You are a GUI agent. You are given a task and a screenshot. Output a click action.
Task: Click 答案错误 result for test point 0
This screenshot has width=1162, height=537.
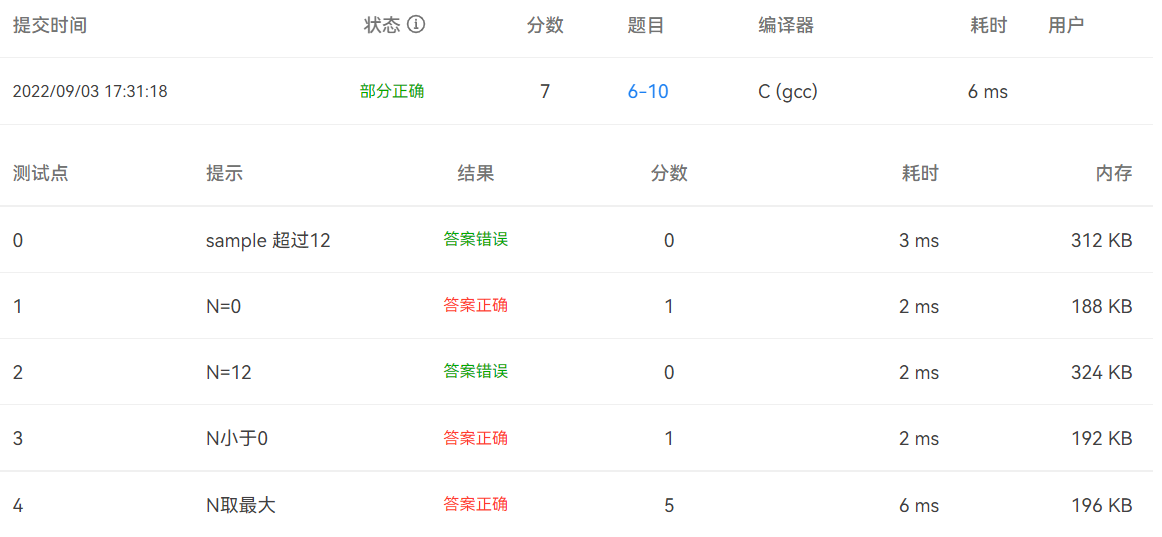tap(476, 240)
